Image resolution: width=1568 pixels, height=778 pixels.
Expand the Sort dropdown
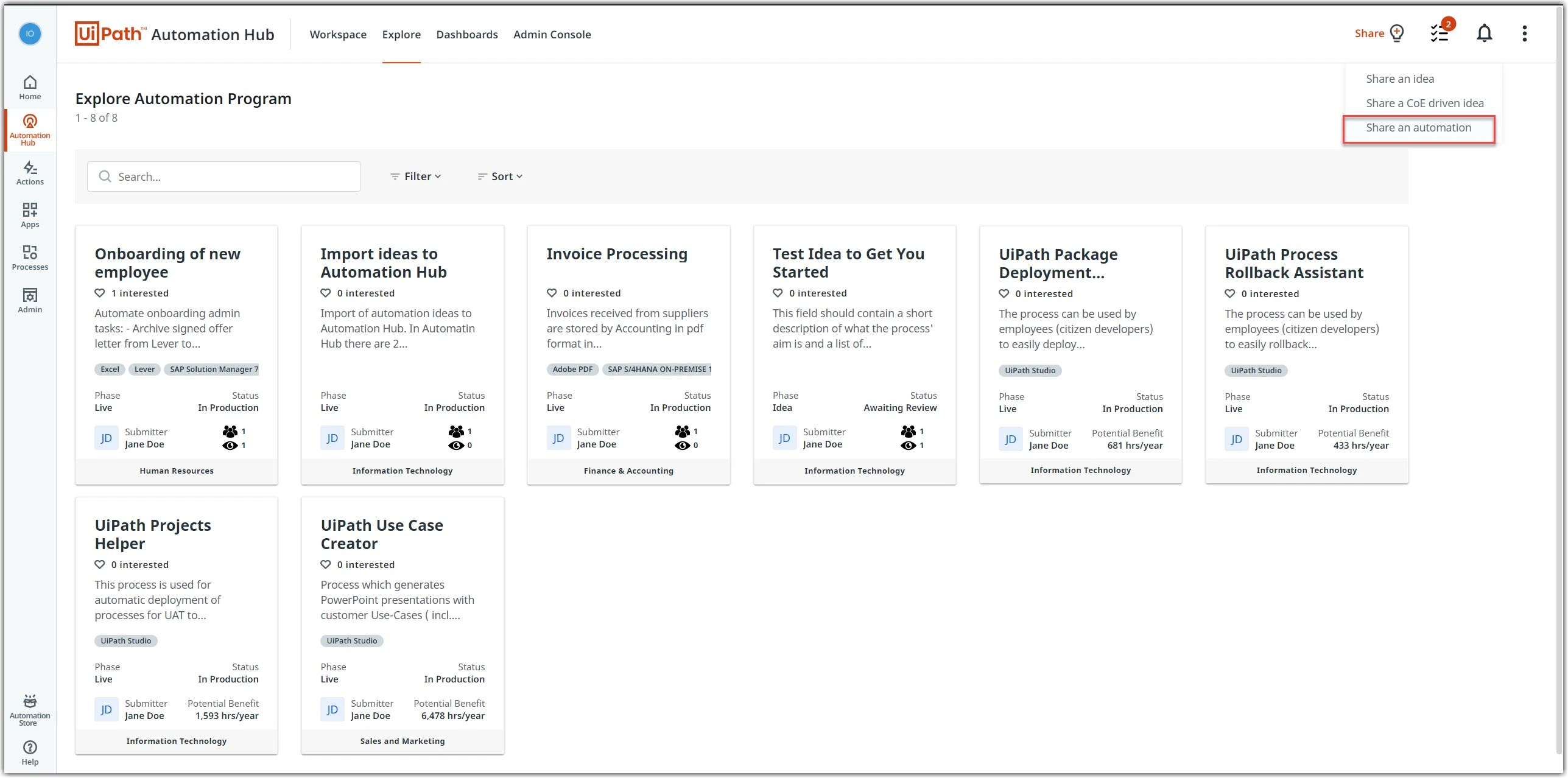coord(500,177)
